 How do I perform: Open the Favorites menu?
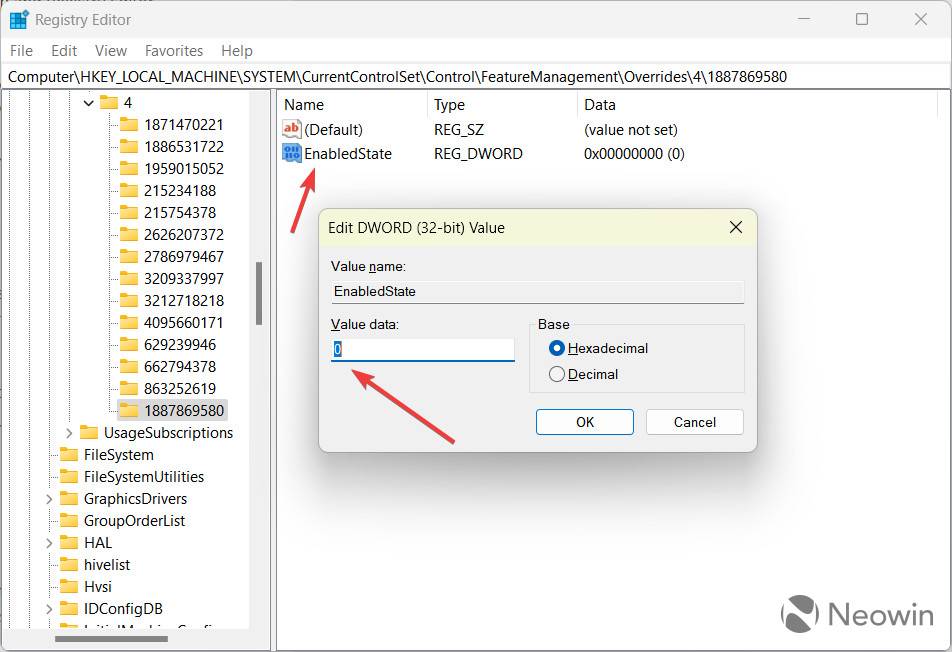(173, 50)
